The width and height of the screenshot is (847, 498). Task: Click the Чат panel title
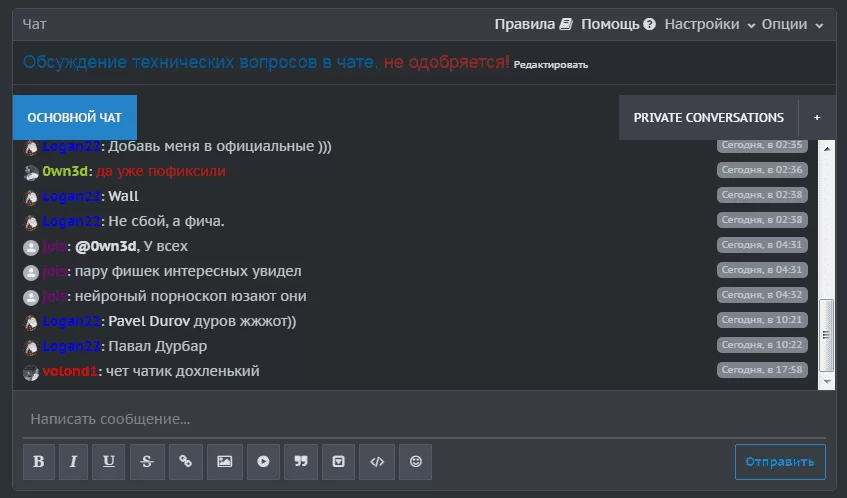click(35, 24)
